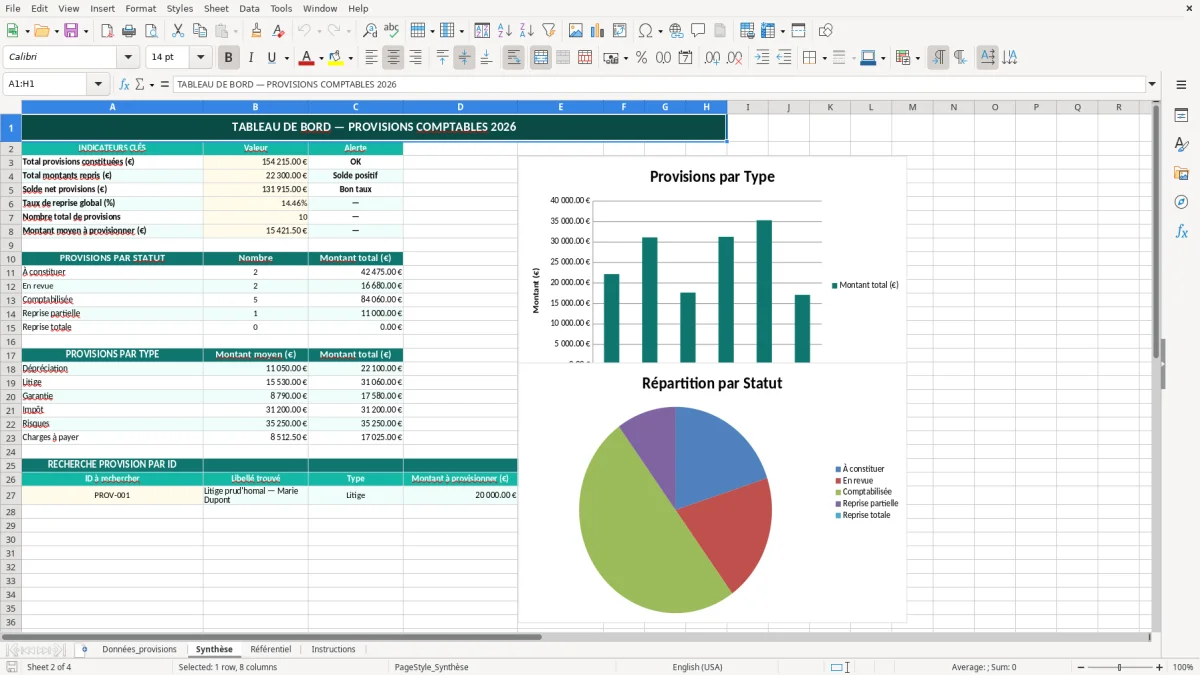Open the Calibri font name dropdown

128,58
